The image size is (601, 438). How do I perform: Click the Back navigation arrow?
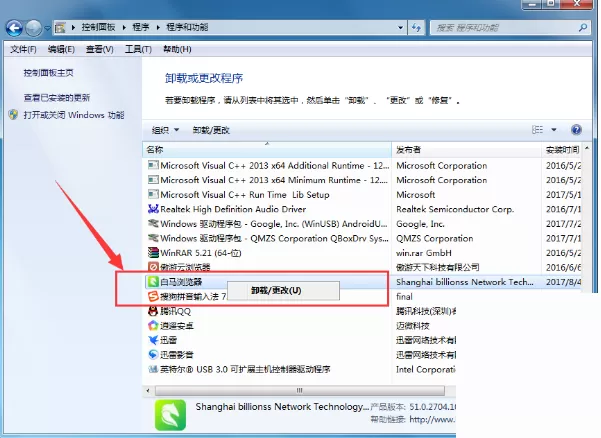click(14, 28)
